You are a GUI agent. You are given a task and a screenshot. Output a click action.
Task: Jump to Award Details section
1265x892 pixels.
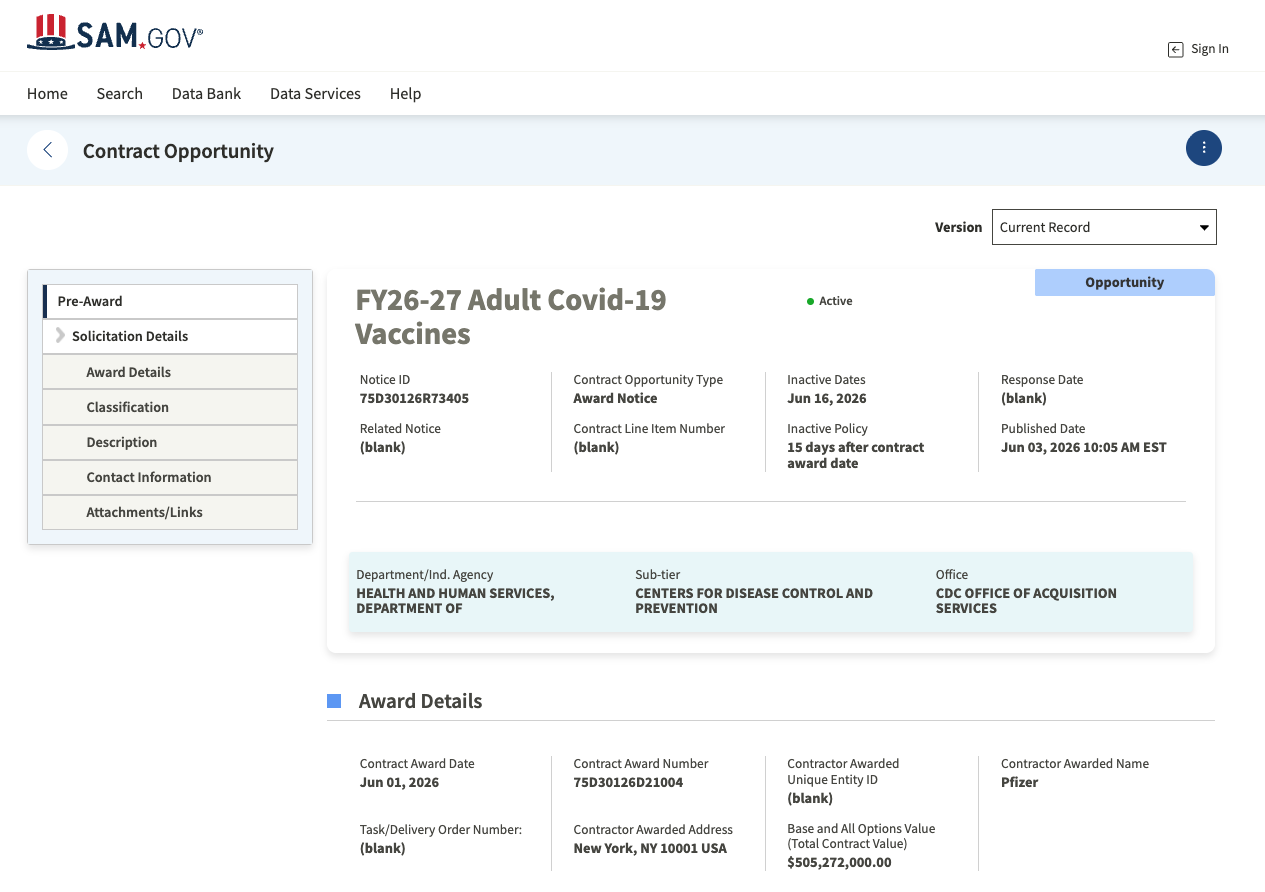pos(170,372)
